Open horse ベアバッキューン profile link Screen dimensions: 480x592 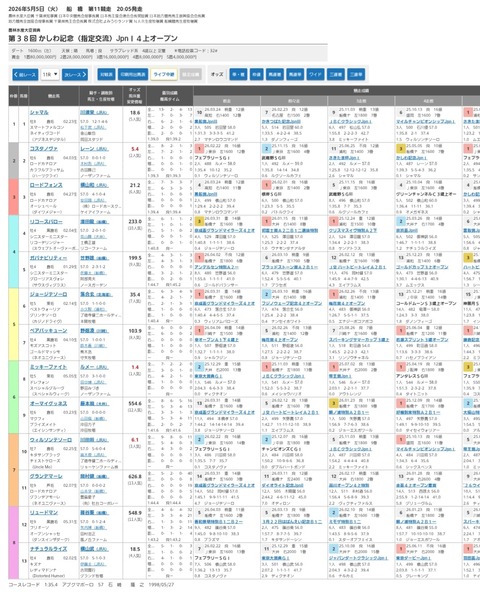pos(48,330)
